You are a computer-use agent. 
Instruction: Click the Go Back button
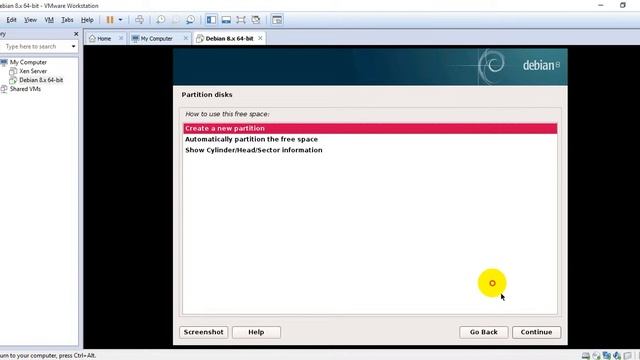[x=484, y=332]
